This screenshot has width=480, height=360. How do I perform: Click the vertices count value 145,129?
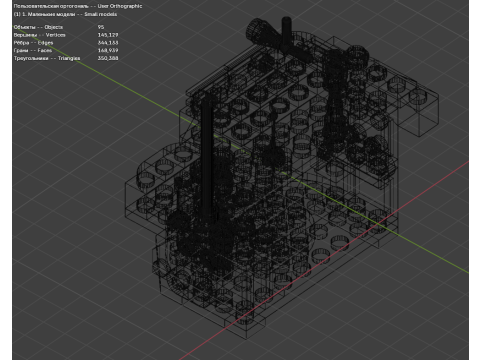point(108,35)
